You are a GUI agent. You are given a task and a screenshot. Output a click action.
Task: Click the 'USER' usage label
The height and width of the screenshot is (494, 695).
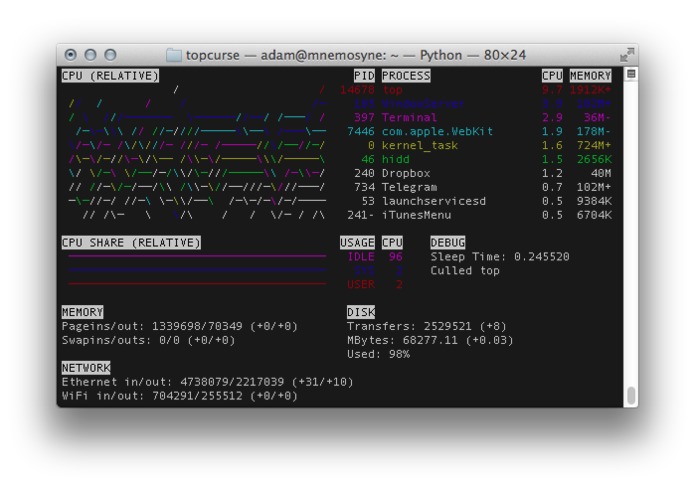click(x=361, y=284)
